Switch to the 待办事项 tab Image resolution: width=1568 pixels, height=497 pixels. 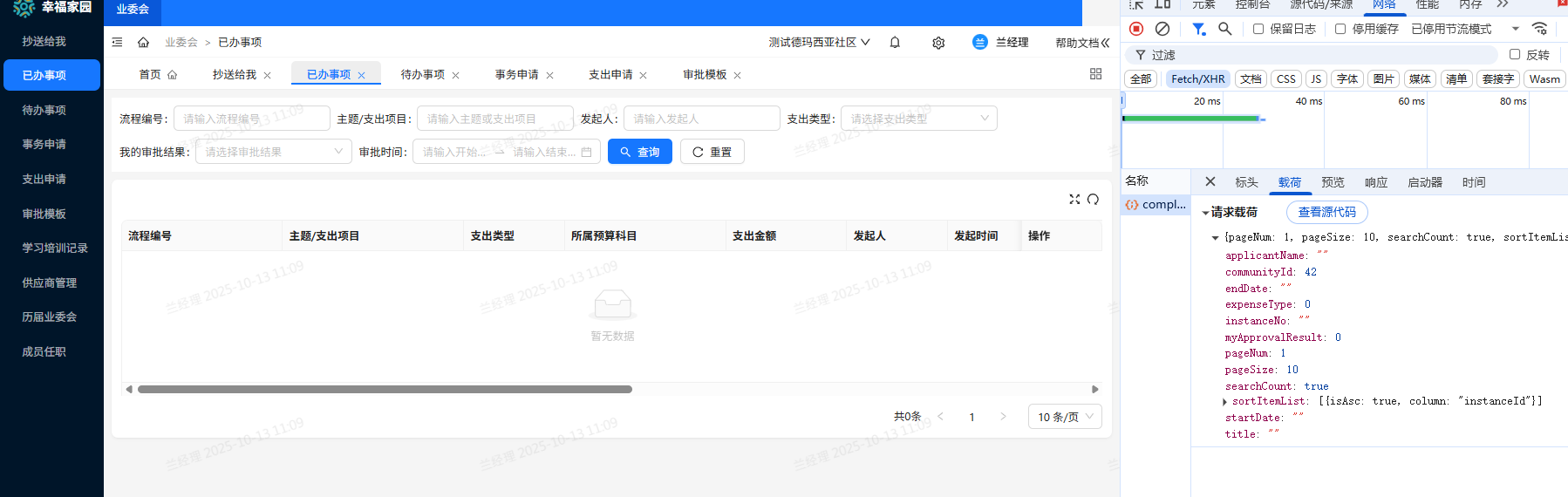pos(422,75)
